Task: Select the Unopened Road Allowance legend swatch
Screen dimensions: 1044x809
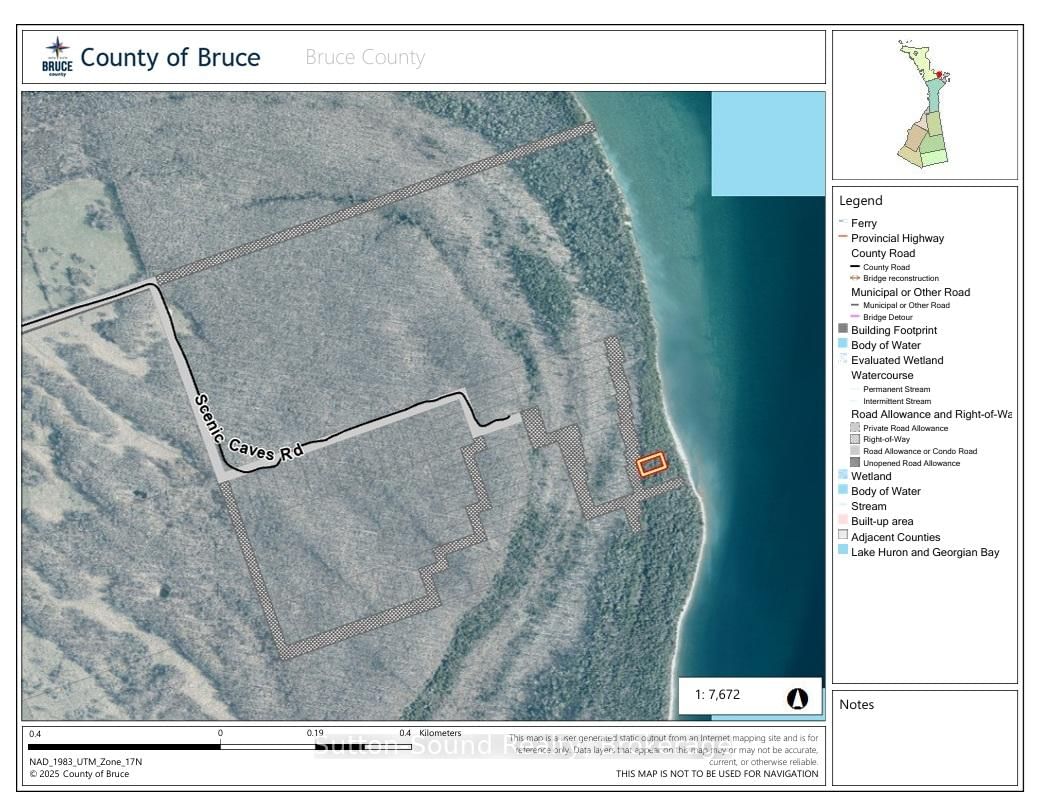Action: pos(855,463)
